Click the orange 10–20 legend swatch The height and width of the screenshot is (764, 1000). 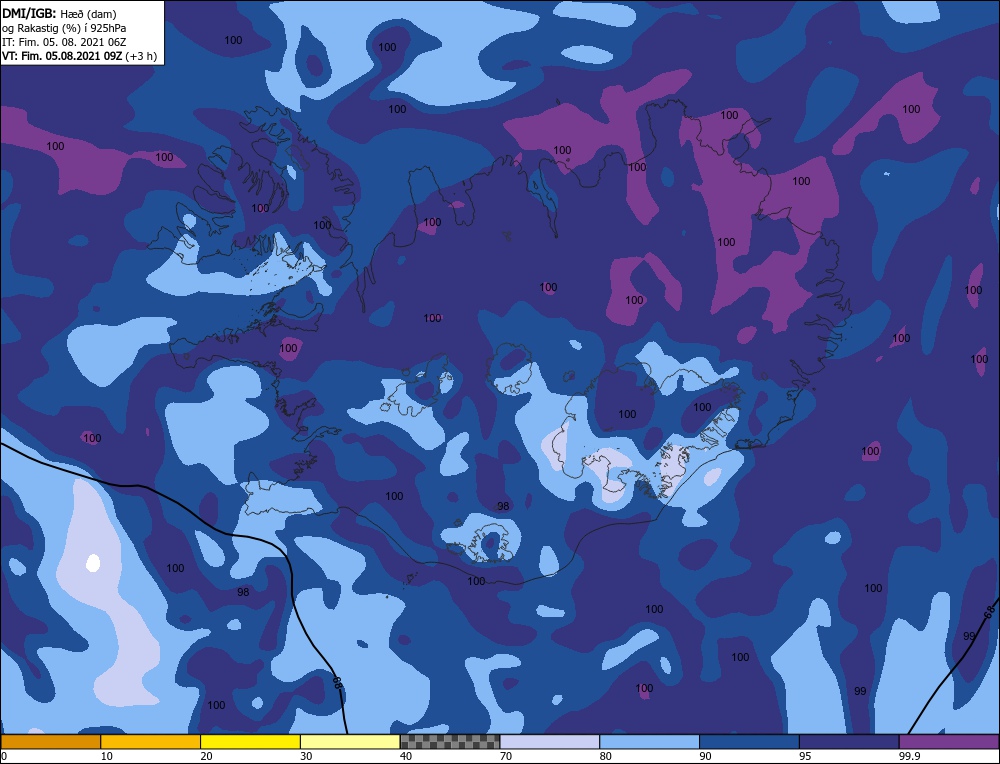point(151,742)
